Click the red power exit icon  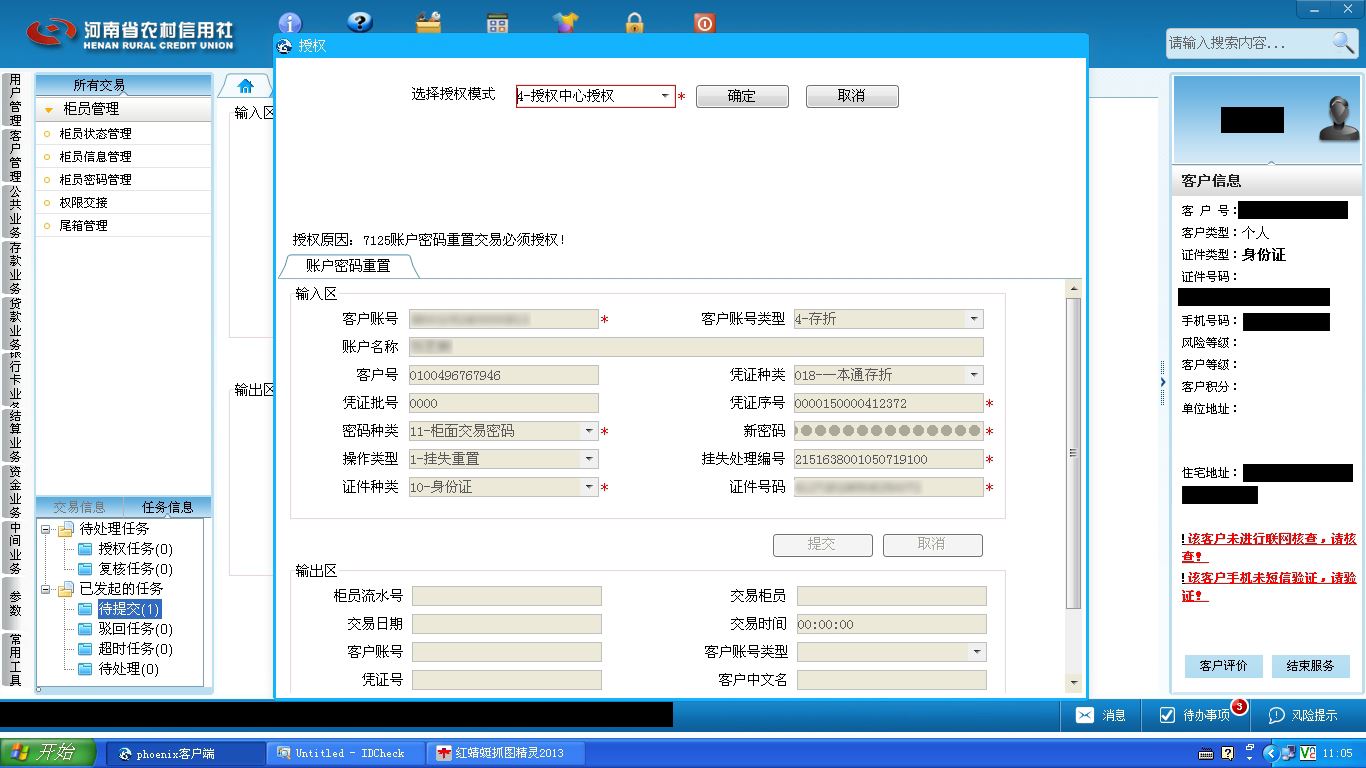[x=705, y=23]
